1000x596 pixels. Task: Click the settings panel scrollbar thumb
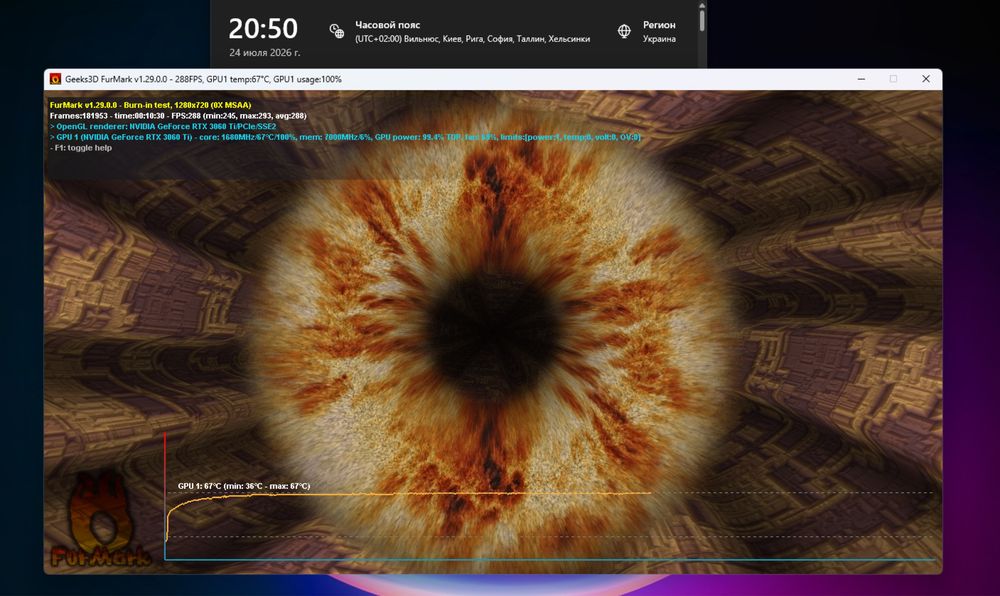coord(702,18)
